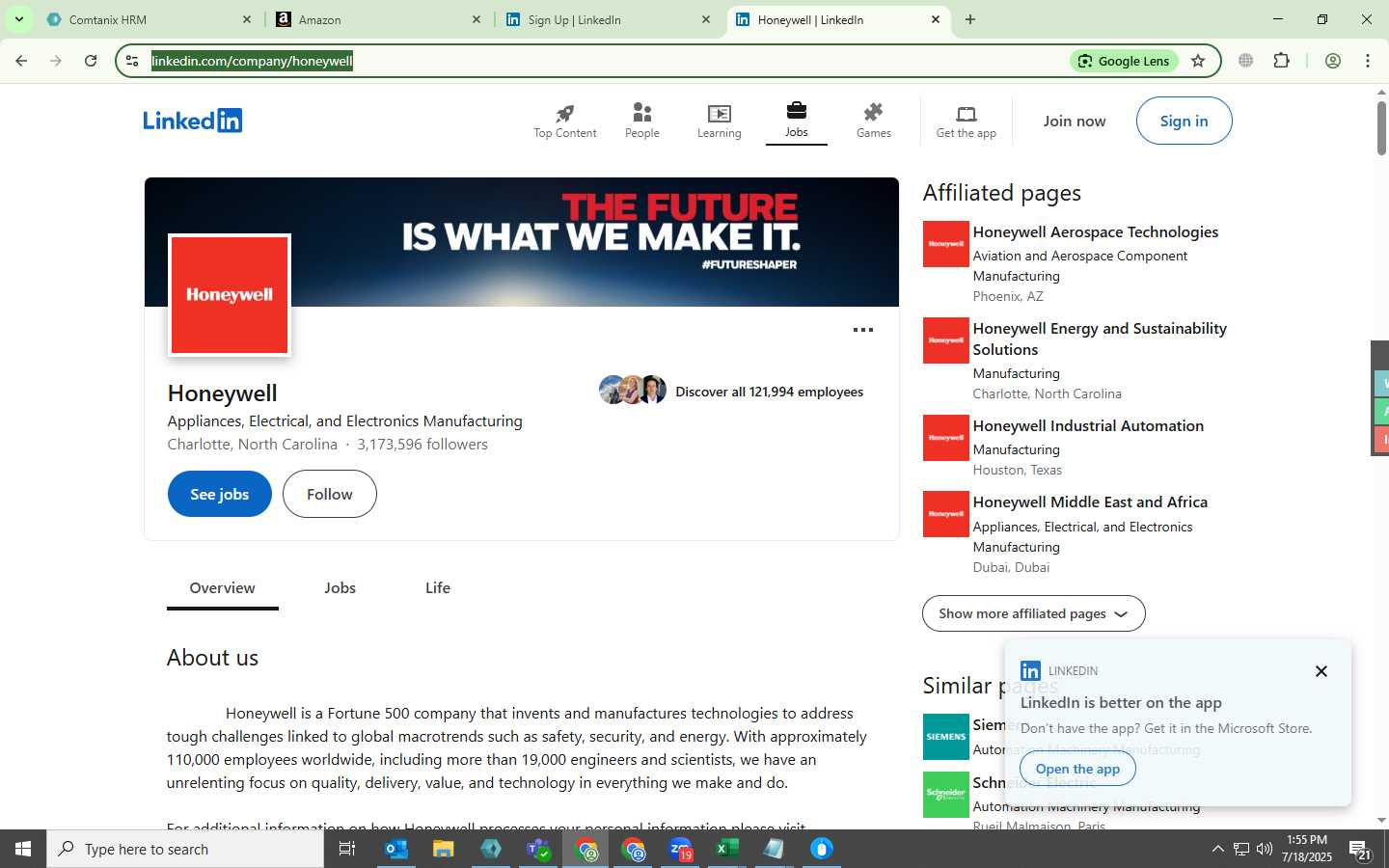Click the Siemens logo in Similar pages
The width and height of the screenshot is (1389, 868).
pyautogui.click(x=946, y=737)
